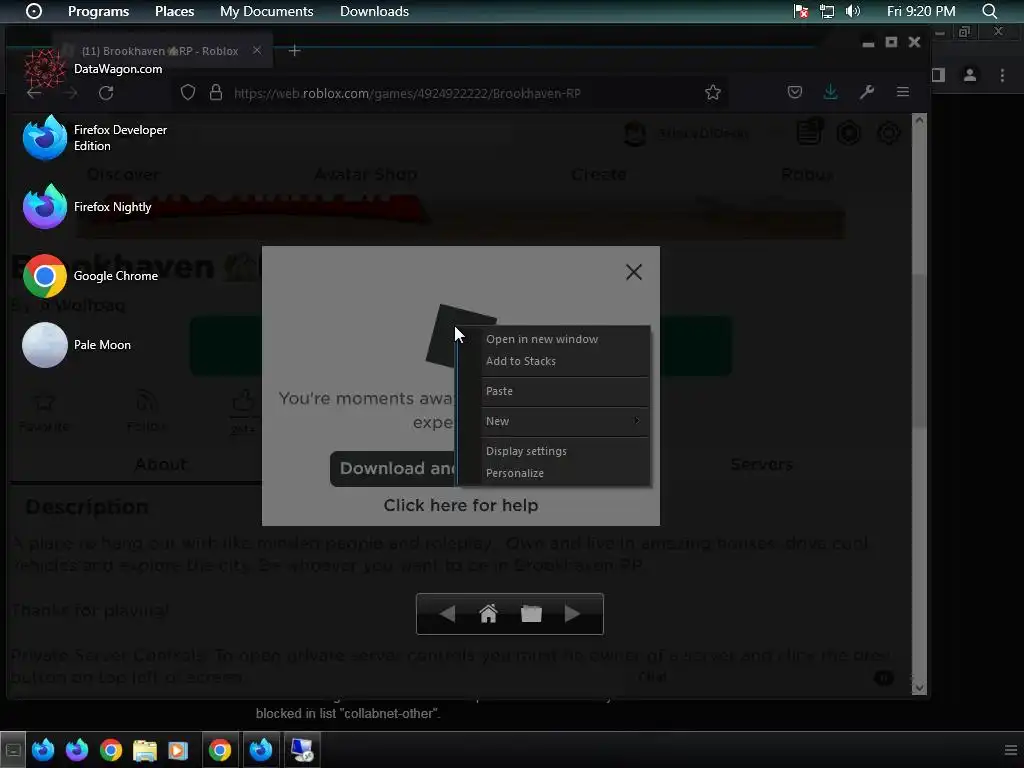Open the Programs menu in top panel

(x=99, y=11)
